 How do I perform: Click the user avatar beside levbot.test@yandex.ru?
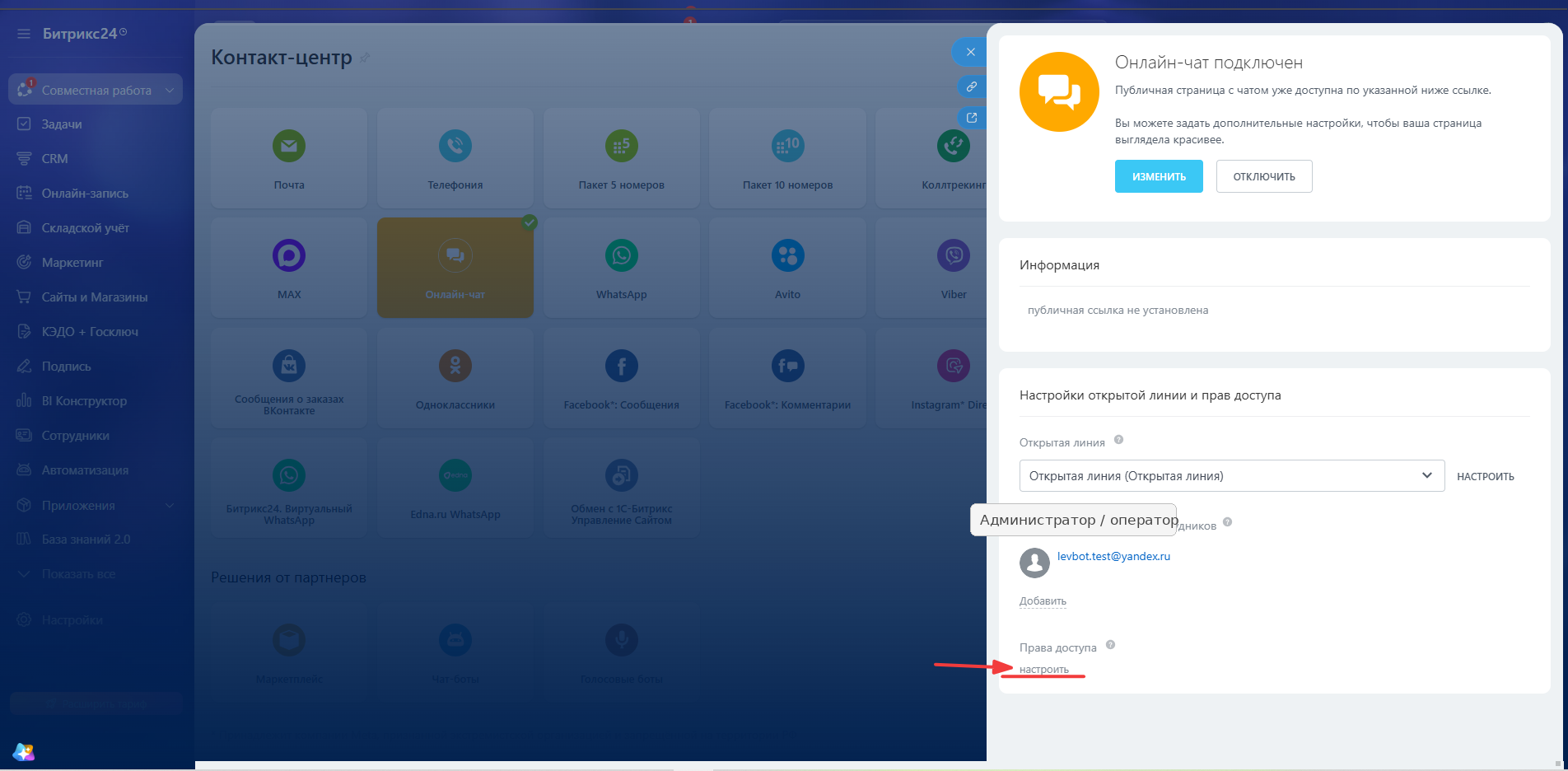[x=1034, y=563]
